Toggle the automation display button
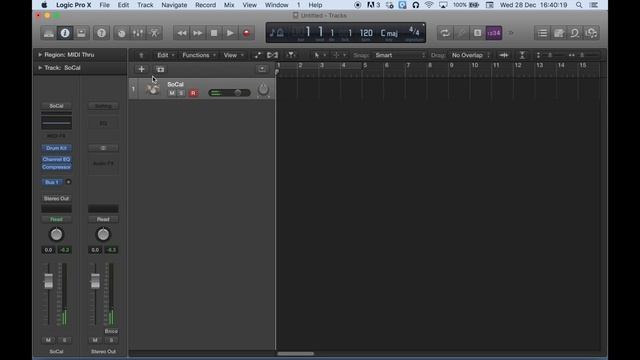Image resolution: width=640 pixels, height=360 pixels. coord(258,55)
